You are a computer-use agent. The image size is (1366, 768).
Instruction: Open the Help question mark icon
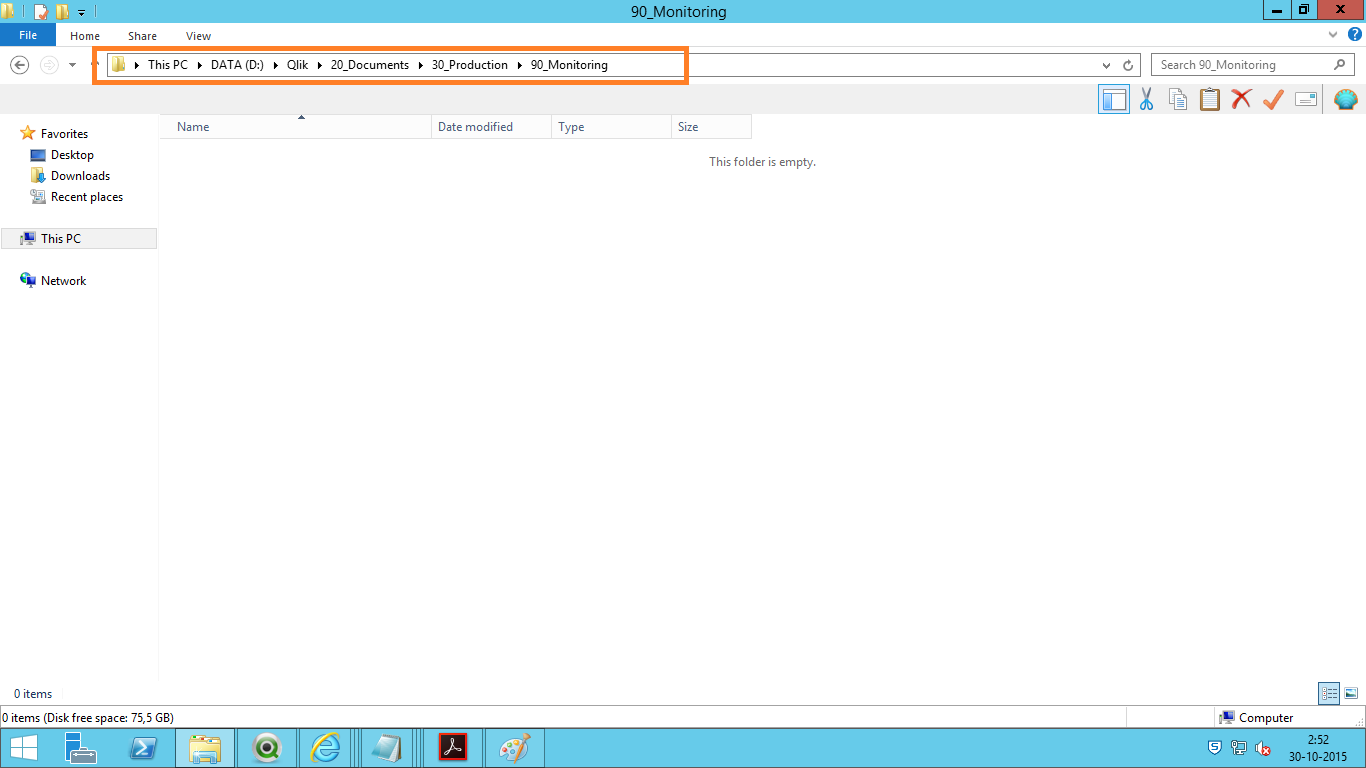(x=1355, y=35)
